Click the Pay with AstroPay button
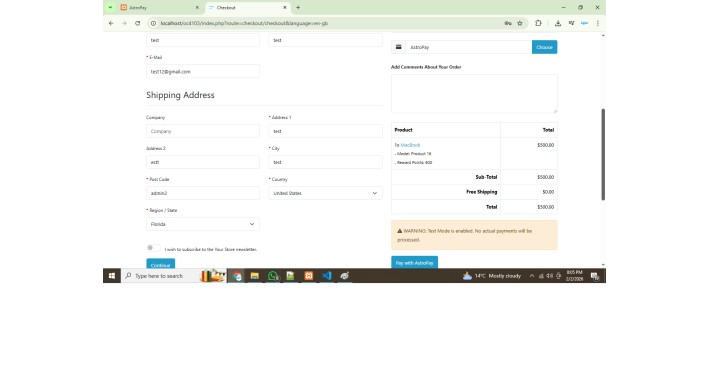Screen dimensions: 710x380 (414, 263)
